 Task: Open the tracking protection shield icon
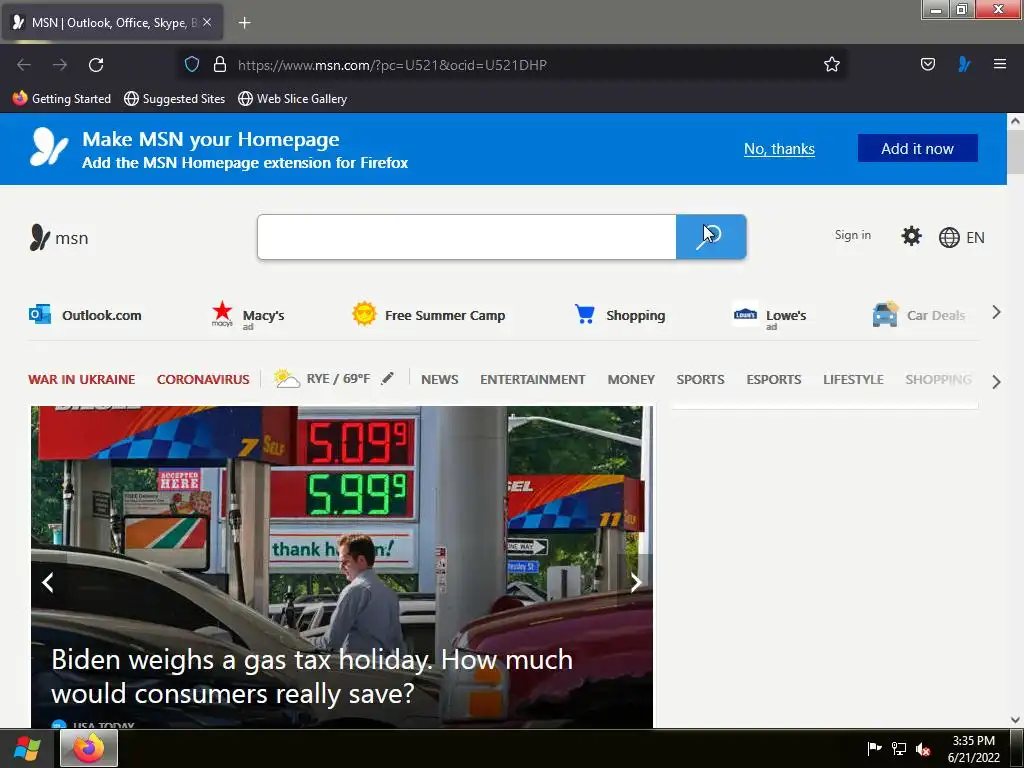(191, 64)
